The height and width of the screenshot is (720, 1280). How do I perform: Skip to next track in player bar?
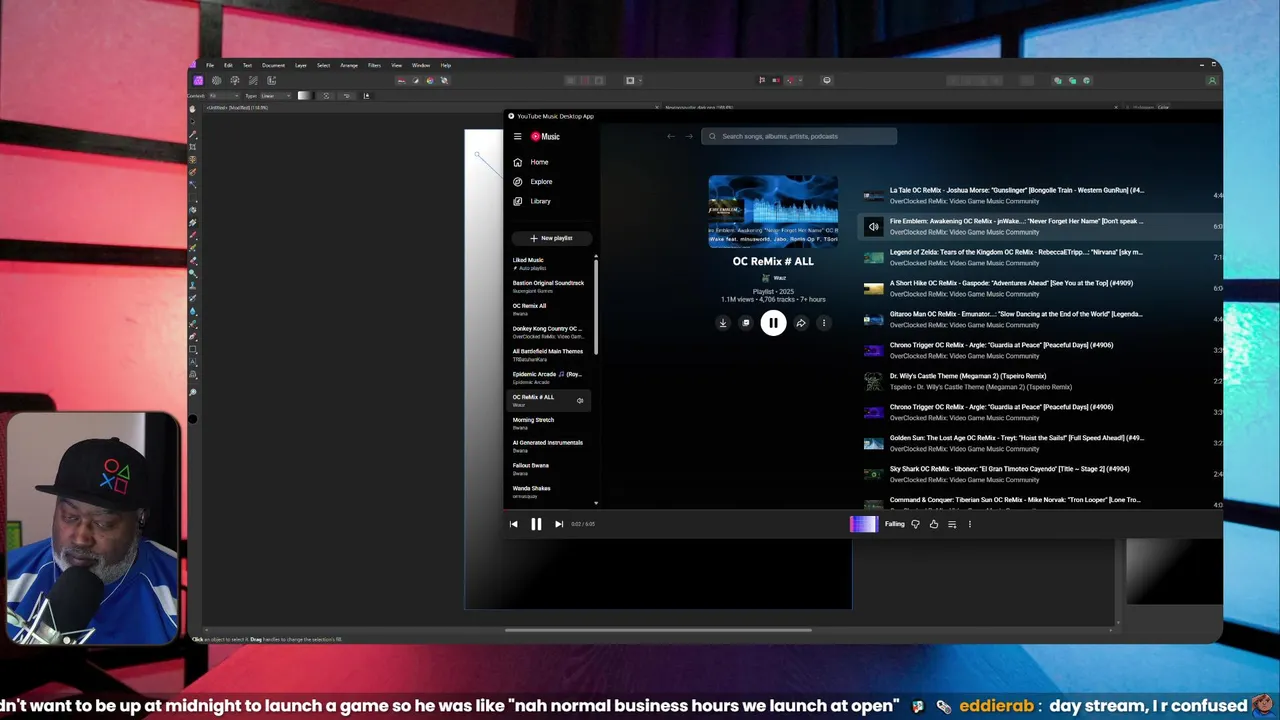coord(559,524)
